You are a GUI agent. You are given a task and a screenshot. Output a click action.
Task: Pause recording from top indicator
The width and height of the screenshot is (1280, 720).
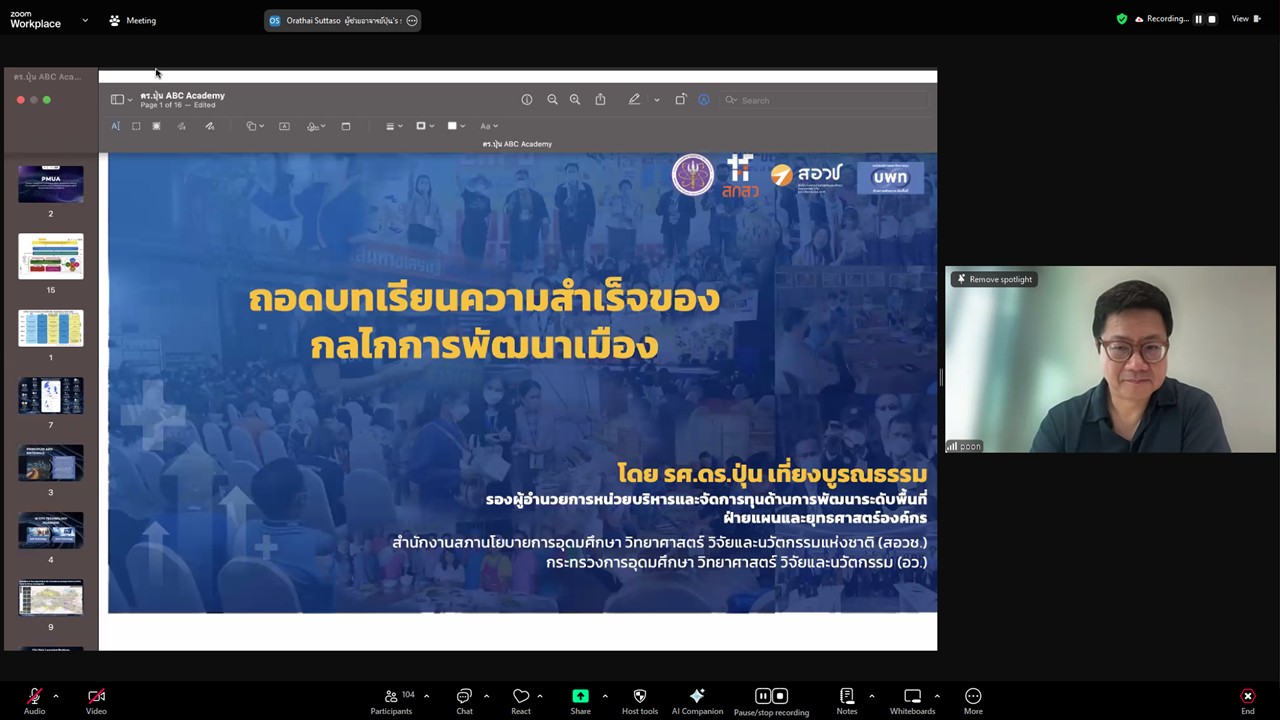(1198, 19)
